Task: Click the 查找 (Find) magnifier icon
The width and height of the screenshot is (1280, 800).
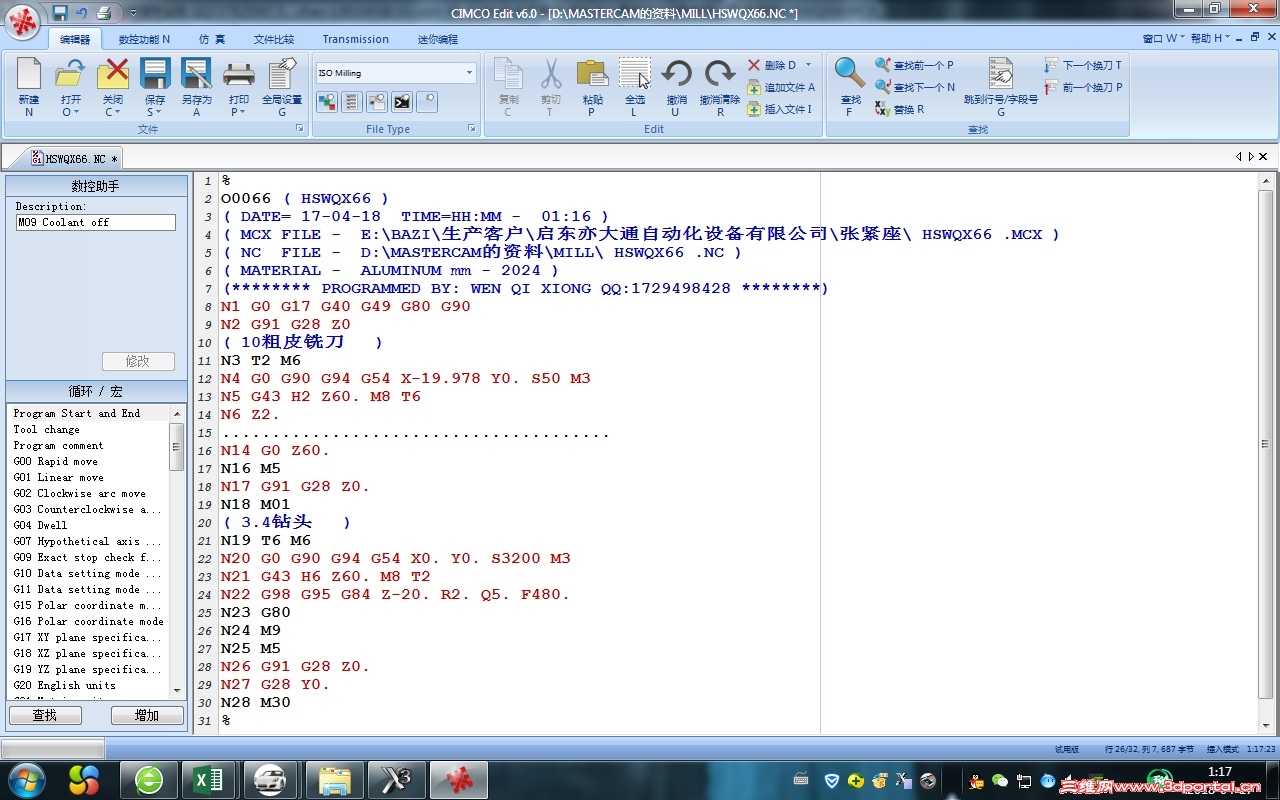Action: [x=850, y=73]
